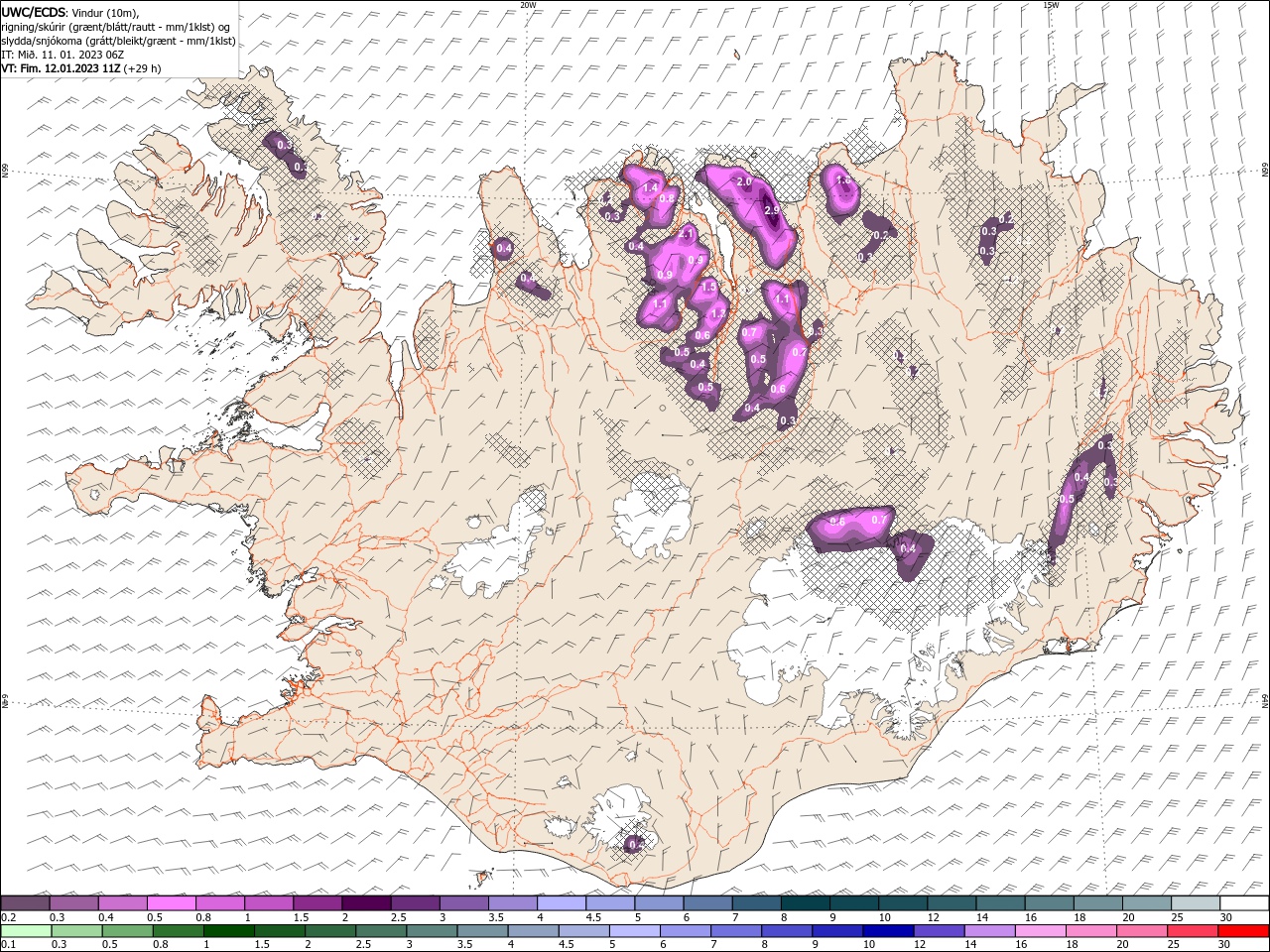Click the 1.4 precipitation value on the map
This screenshot has height=952, width=1270.
tap(651, 187)
